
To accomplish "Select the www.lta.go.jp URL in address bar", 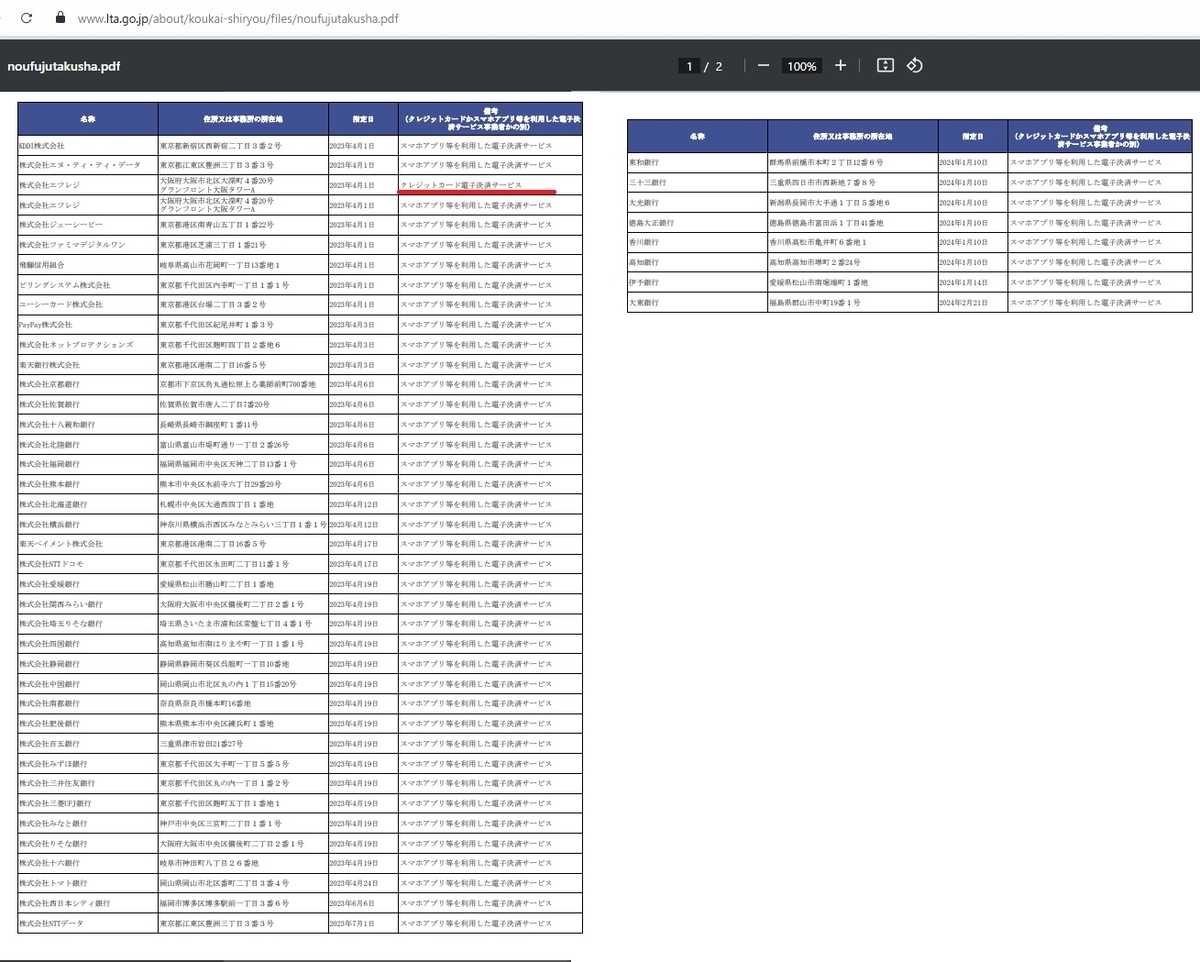I will coord(238,19).
